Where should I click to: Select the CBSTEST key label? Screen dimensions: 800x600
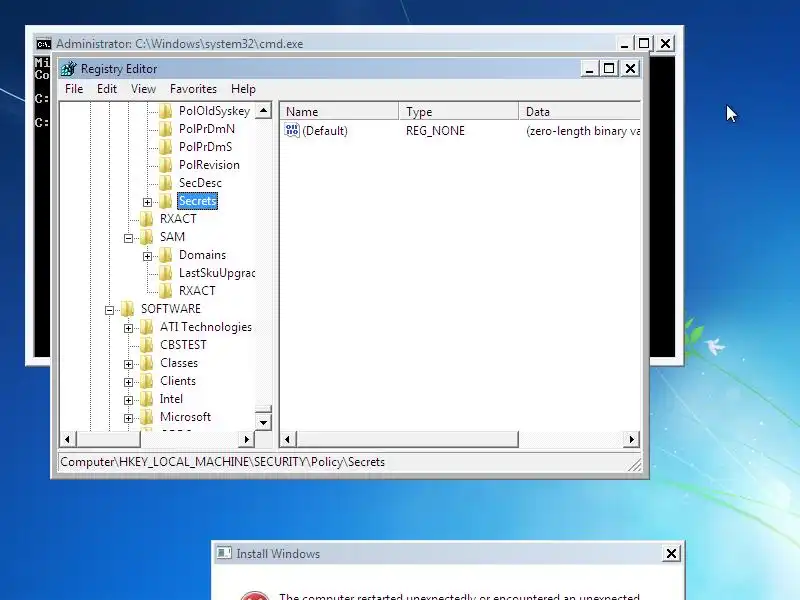pos(183,345)
